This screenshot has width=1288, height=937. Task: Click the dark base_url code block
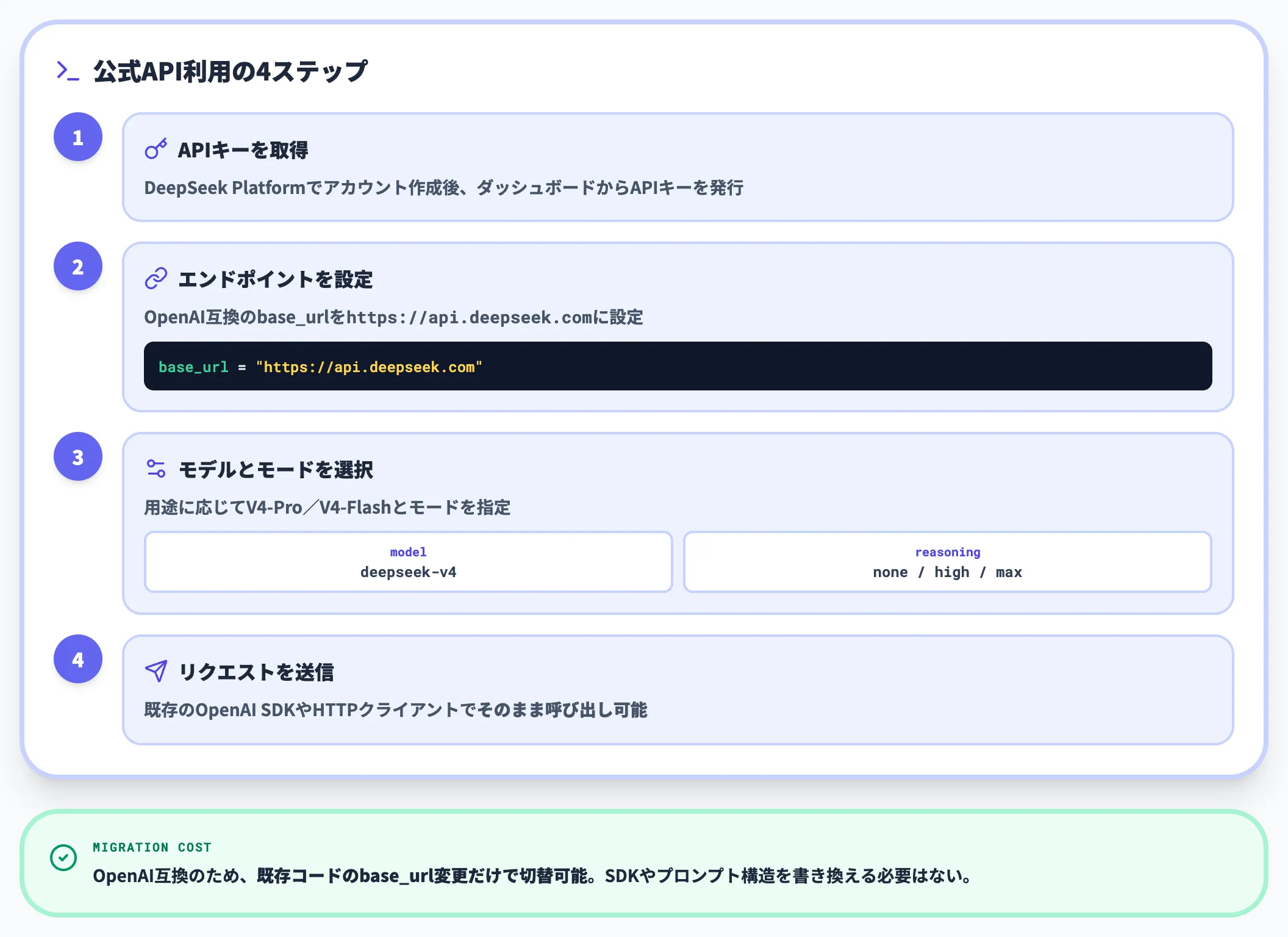tap(678, 366)
